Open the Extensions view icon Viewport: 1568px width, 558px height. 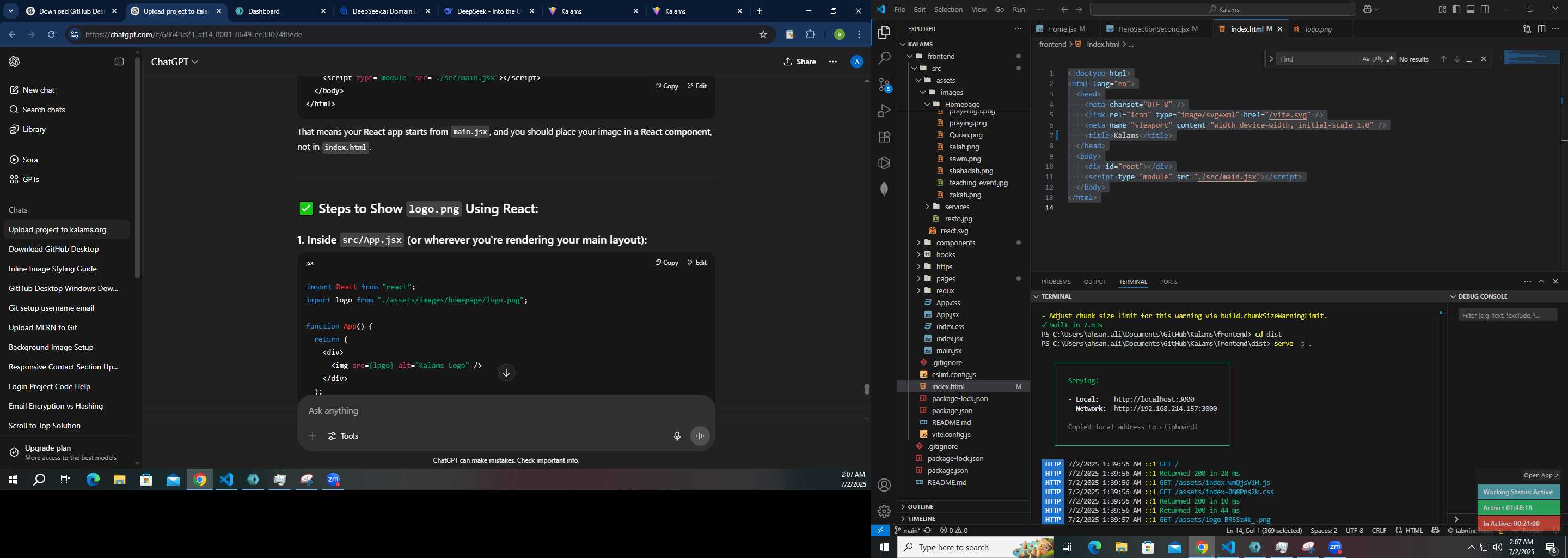(x=884, y=137)
